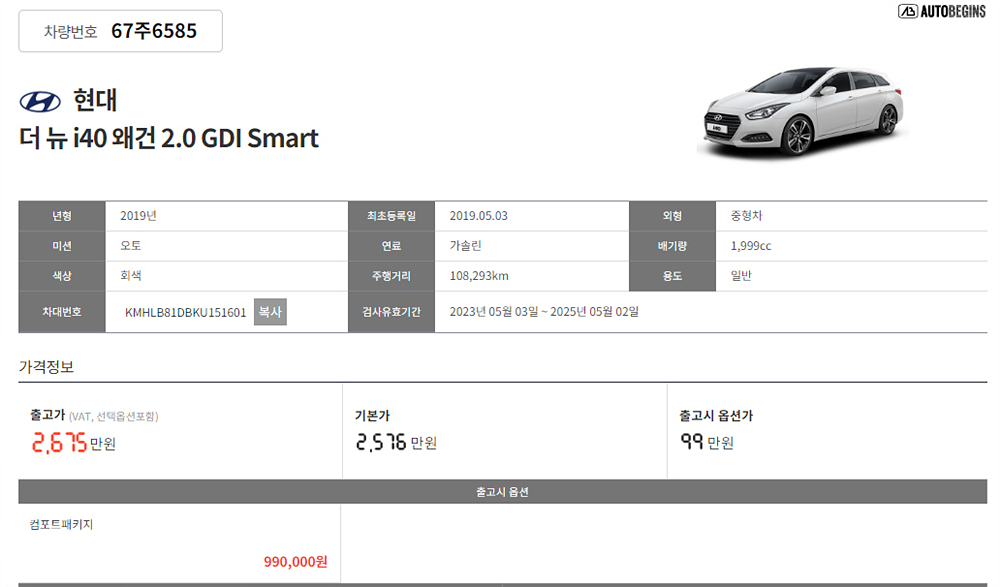Click the AUTOBEGINS logo
Screen dimensions: 1000x587
(942, 11)
